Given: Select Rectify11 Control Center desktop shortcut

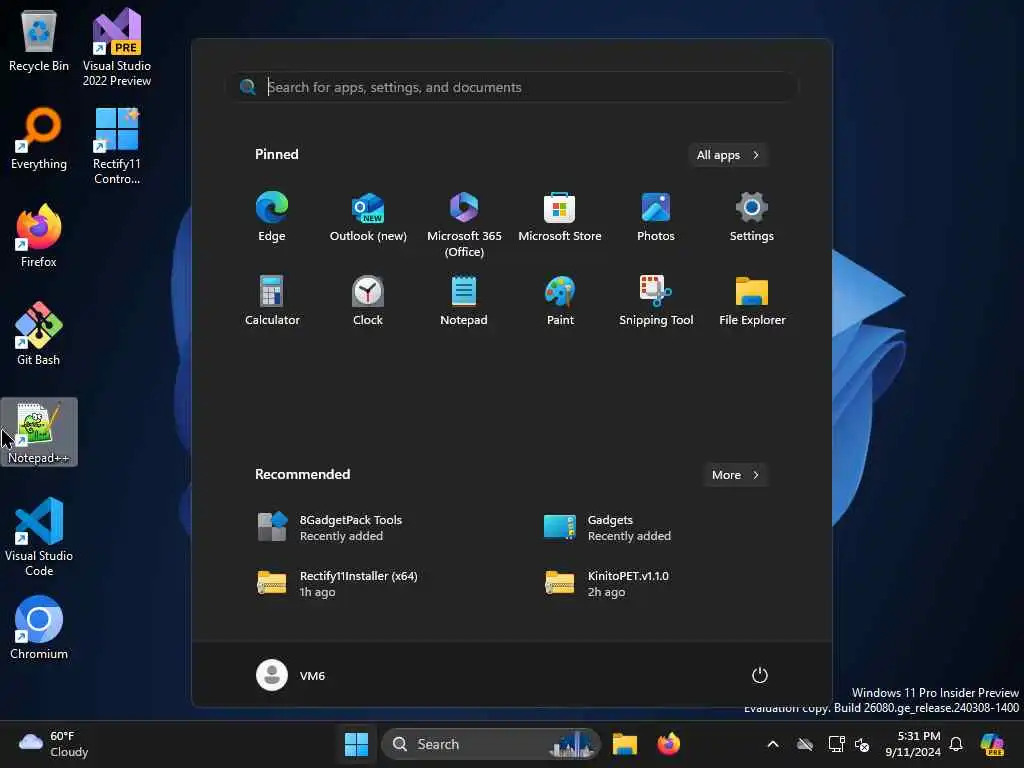Looking at the screenshot, I should point(117,146).
